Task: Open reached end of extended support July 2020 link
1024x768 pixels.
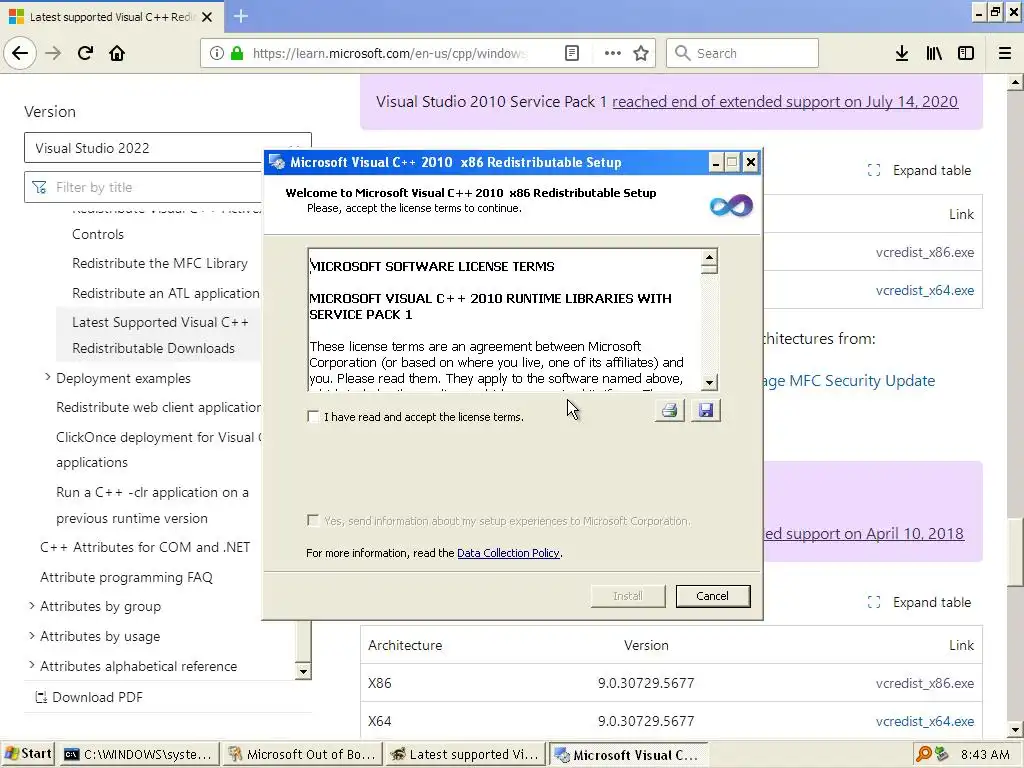Action: click(785, 102)
